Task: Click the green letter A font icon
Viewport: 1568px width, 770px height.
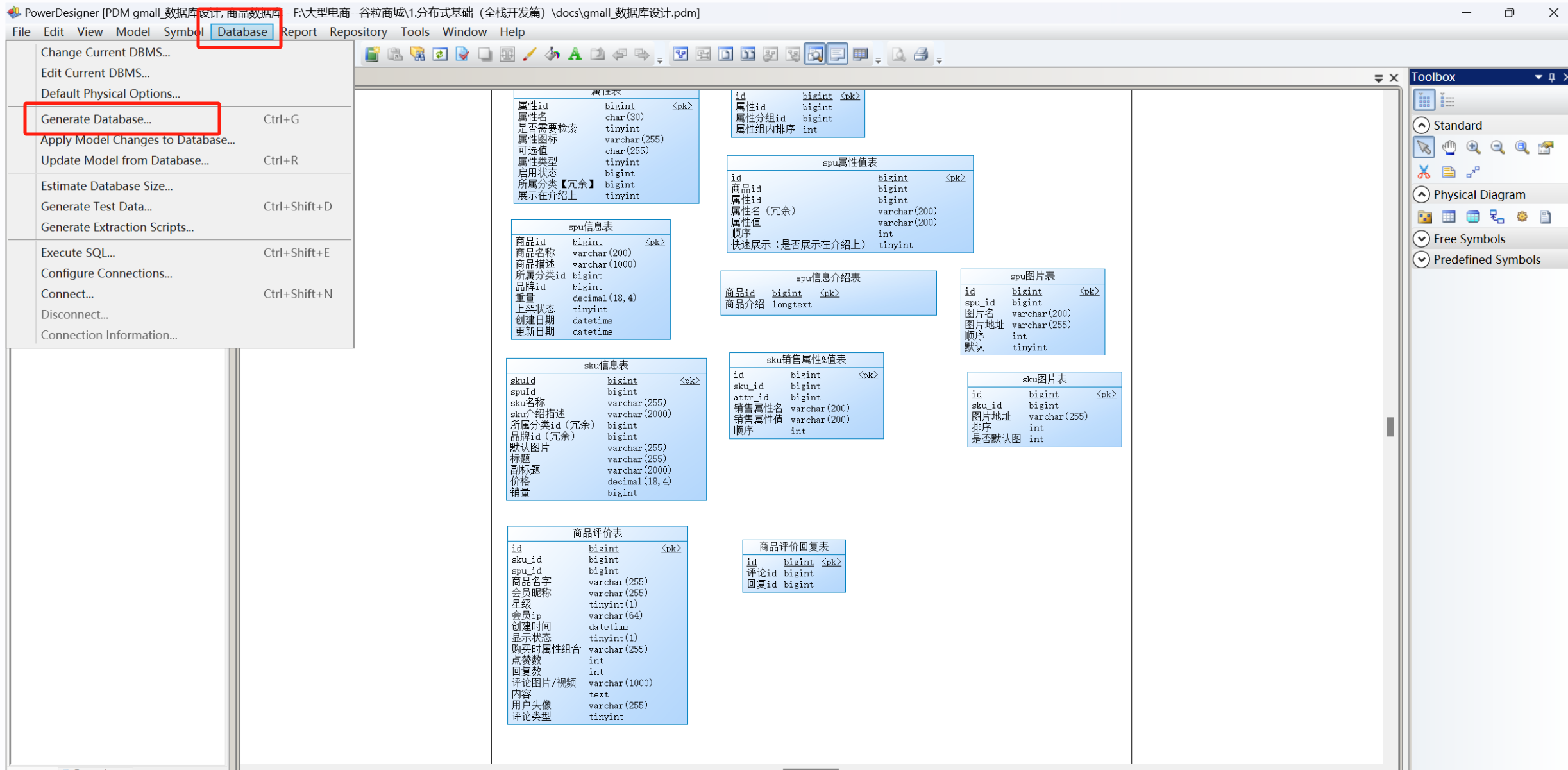Action: pyautogui.click(x=575, y=55)
